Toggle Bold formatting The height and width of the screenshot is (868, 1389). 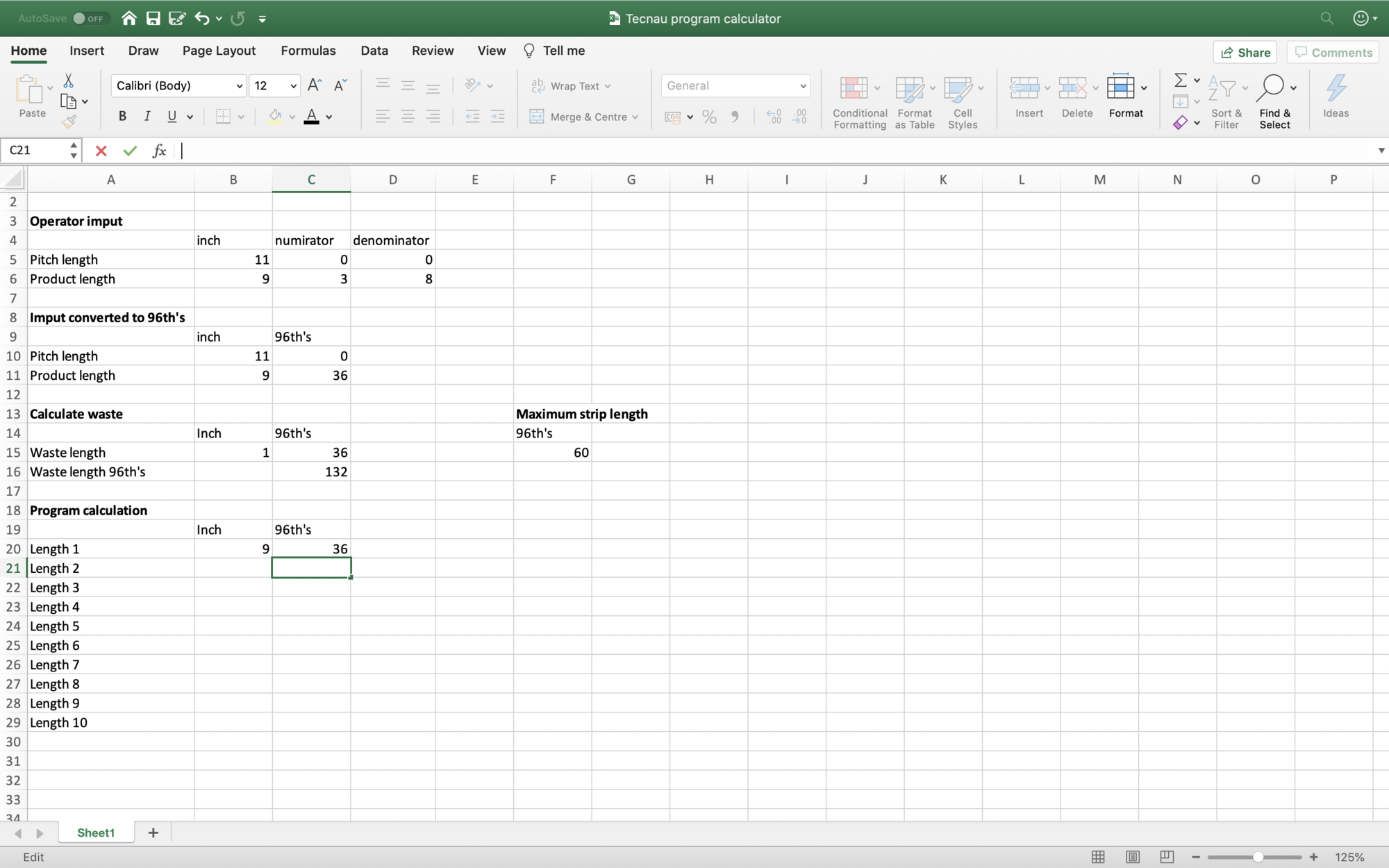point(122,117)
